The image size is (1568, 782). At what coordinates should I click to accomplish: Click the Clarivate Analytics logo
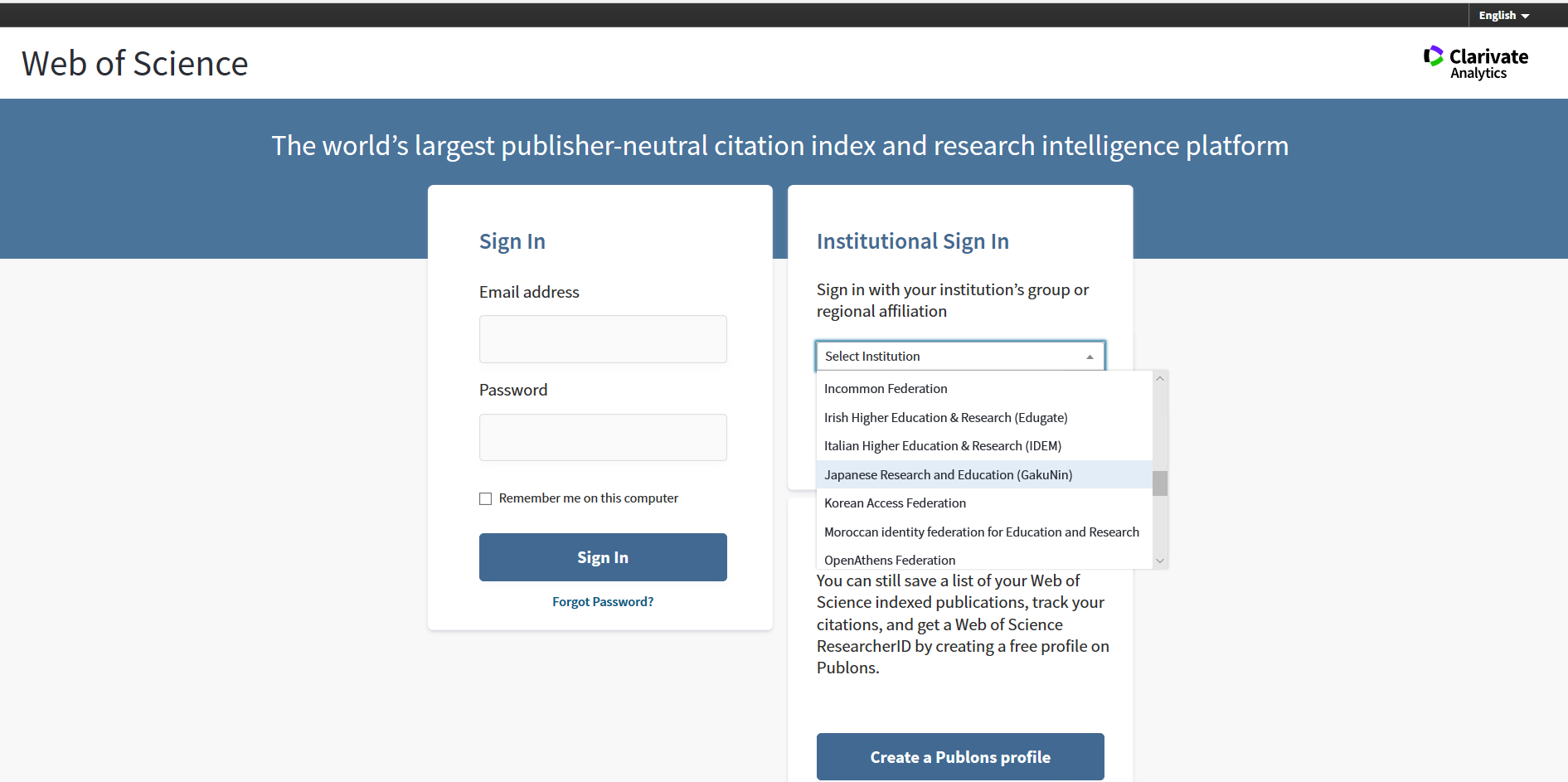click(x=1475, y=62)
